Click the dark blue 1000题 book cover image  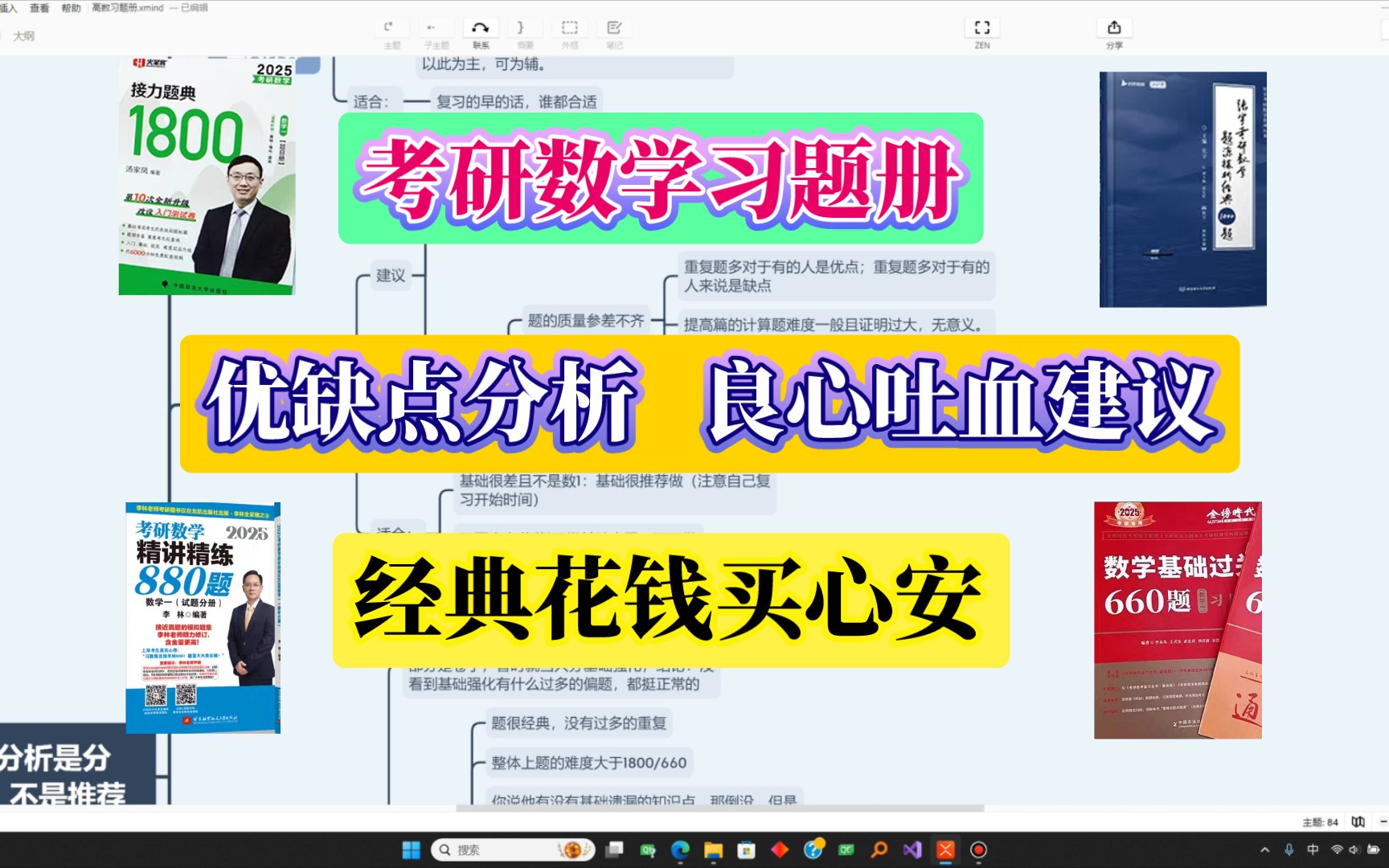click(1182, 190)
